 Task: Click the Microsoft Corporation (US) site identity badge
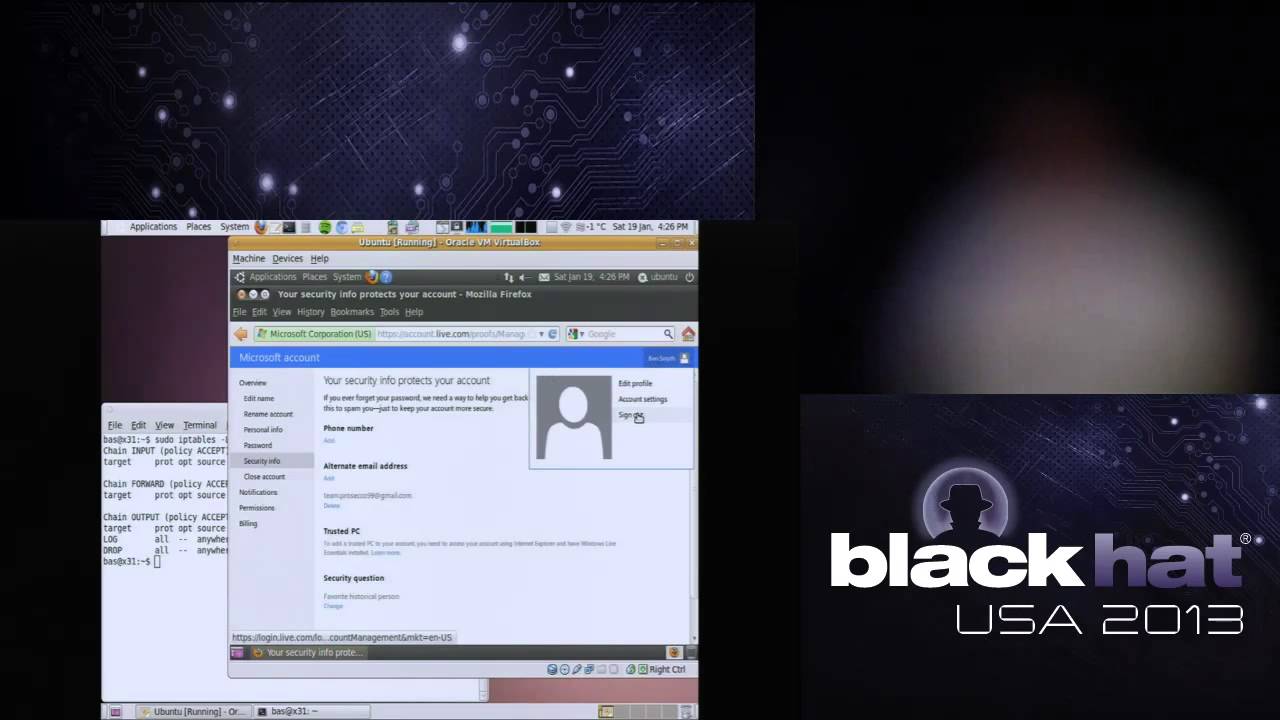[314, 334]
